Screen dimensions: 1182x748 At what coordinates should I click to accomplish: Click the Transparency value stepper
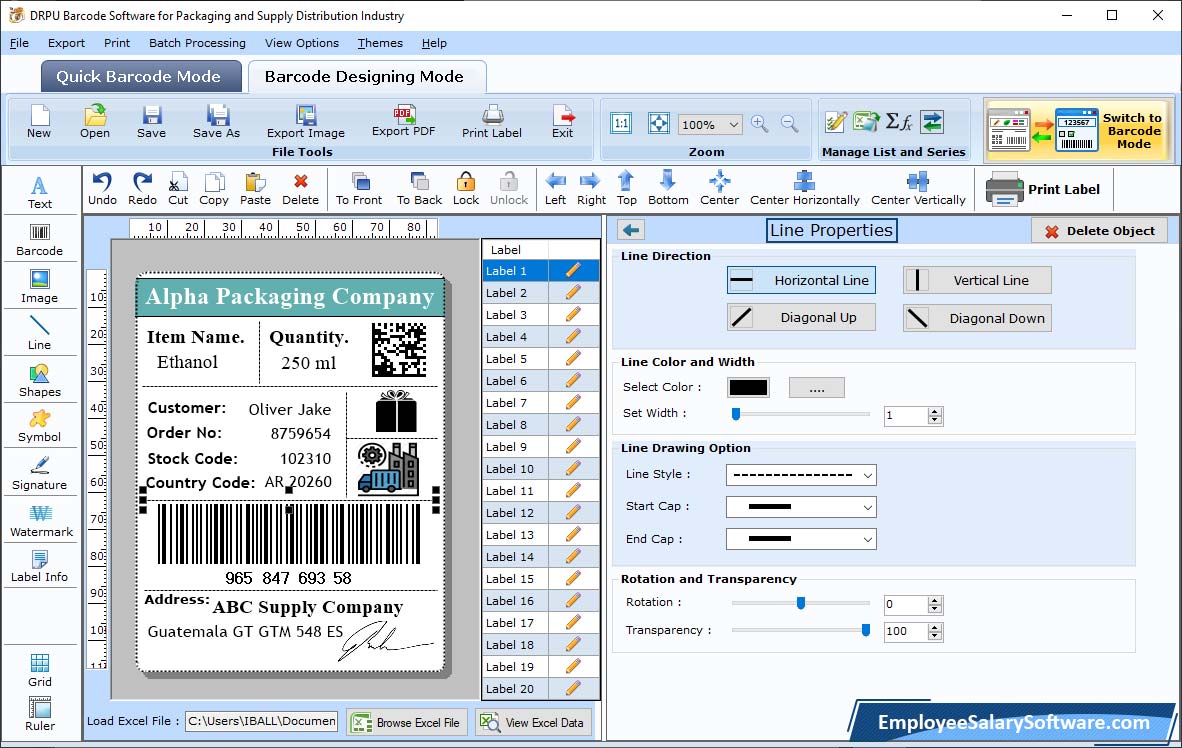click(935, 632)
